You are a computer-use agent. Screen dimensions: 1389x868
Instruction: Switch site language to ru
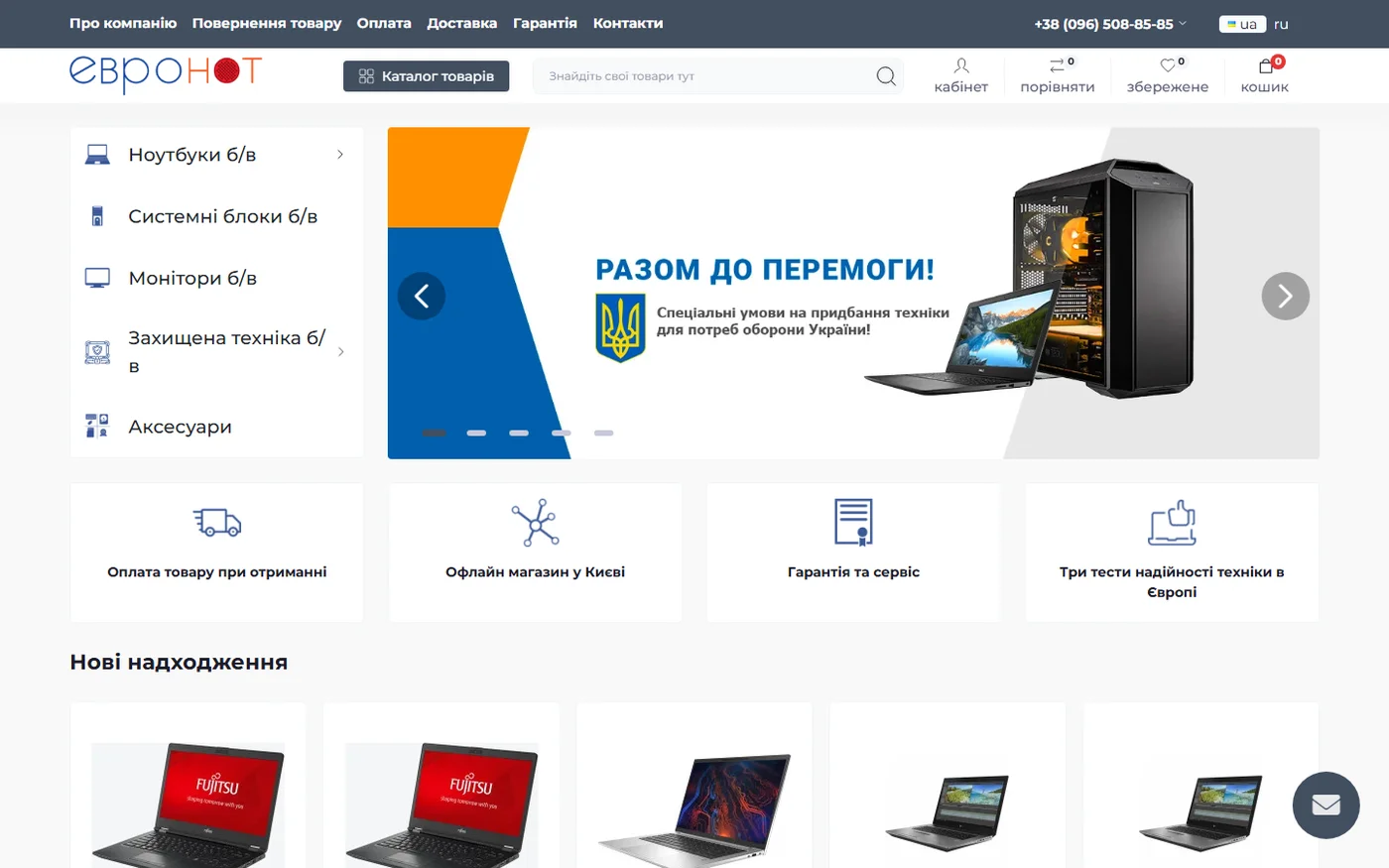1281,24
